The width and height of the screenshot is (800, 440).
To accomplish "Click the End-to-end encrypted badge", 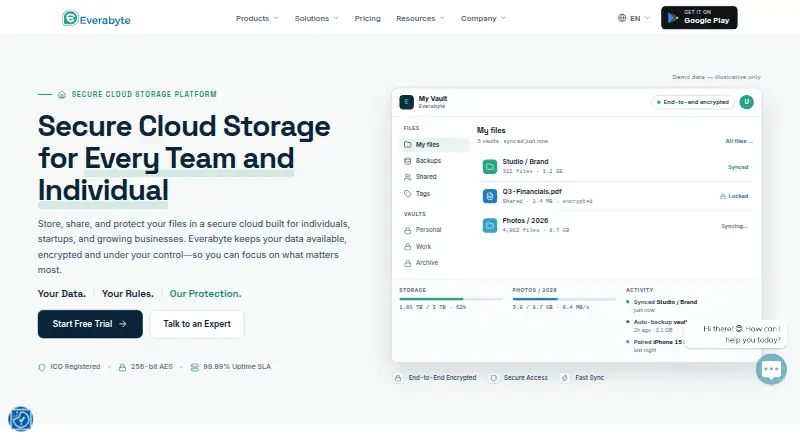I will coord(692,102).
